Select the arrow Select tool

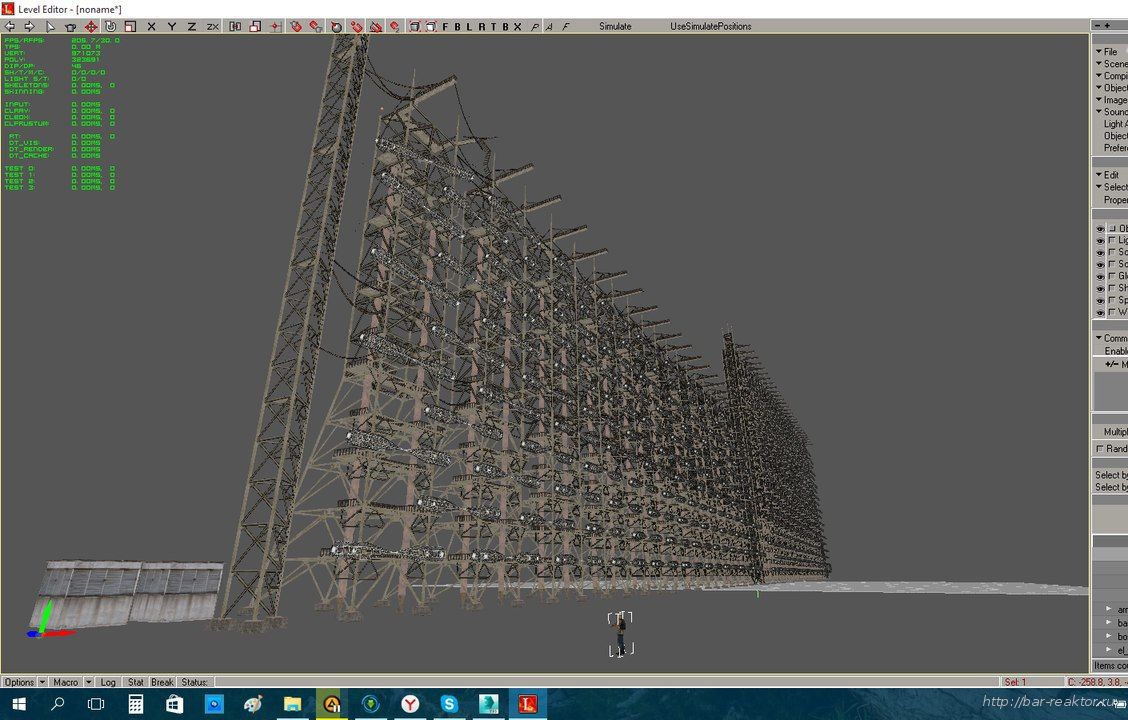(51, 26)
